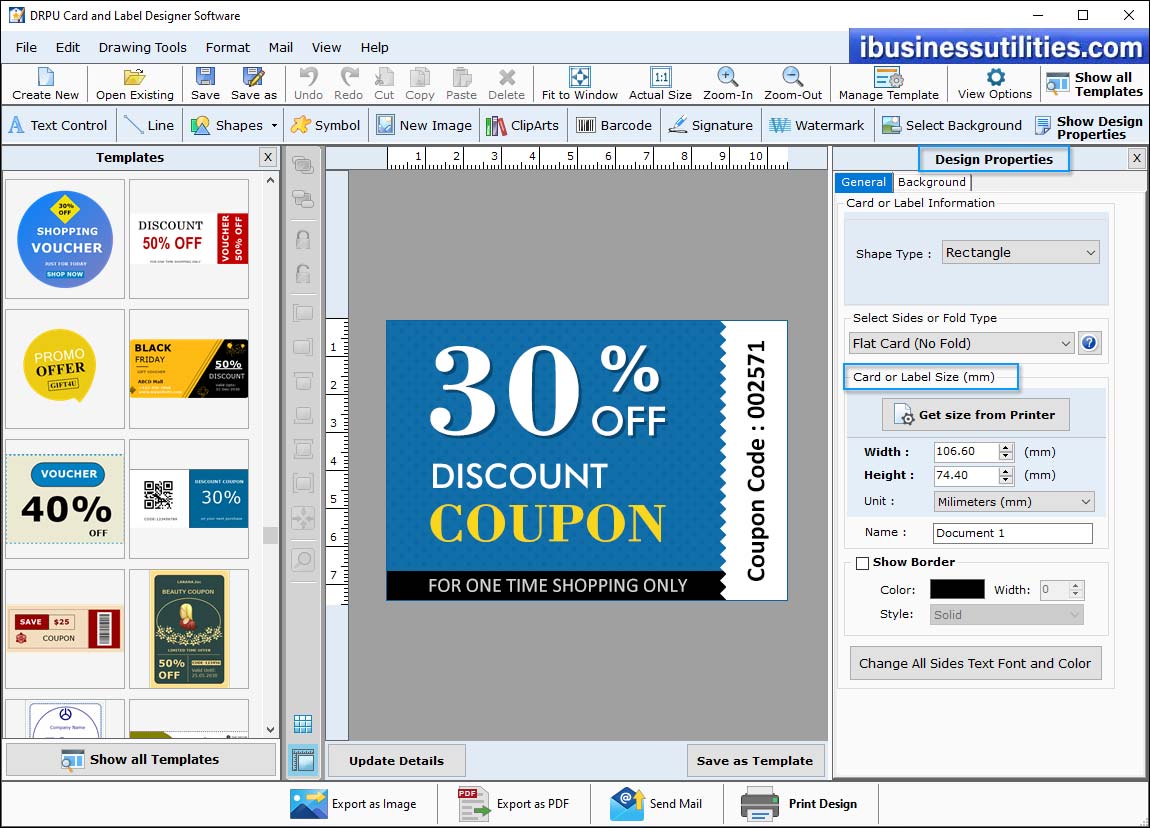
Task: Switch to the Background tab
Action: [x=931, y=182]
